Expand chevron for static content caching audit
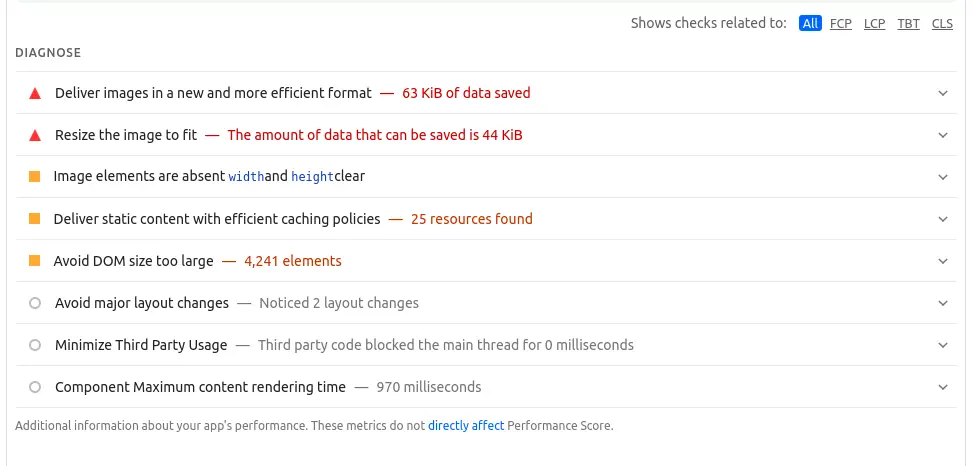Image resolution: width=974 pixels, height=466 pixels. click(942, 219)
